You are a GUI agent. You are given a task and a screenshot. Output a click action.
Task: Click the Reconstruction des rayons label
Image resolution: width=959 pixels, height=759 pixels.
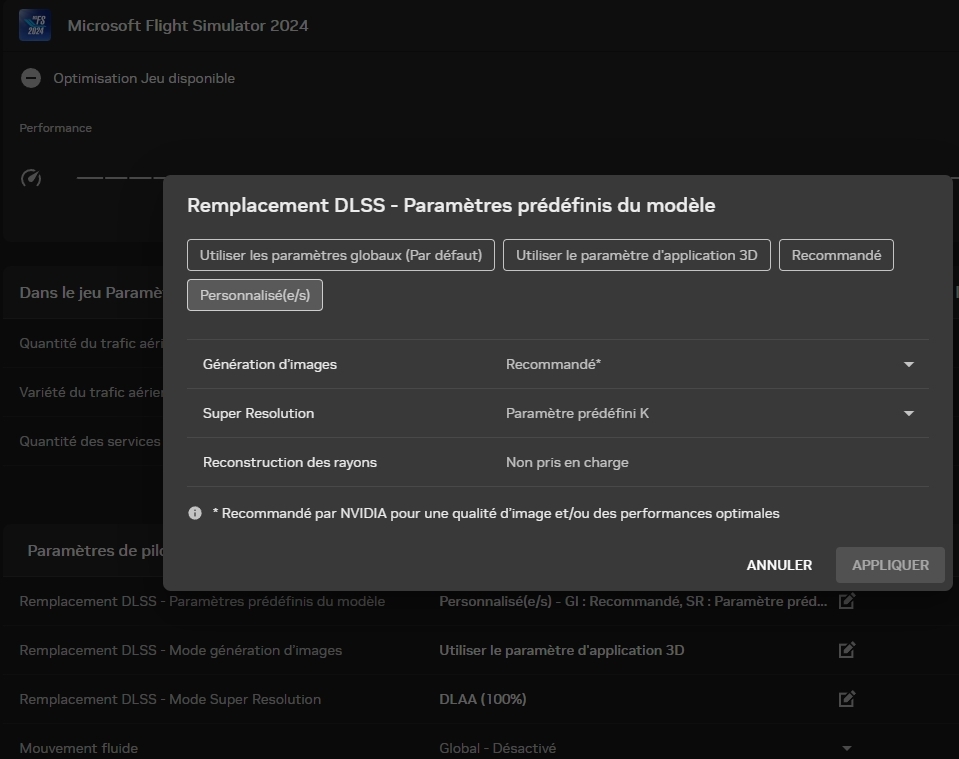pyautogui.click(x=290, y=462)
